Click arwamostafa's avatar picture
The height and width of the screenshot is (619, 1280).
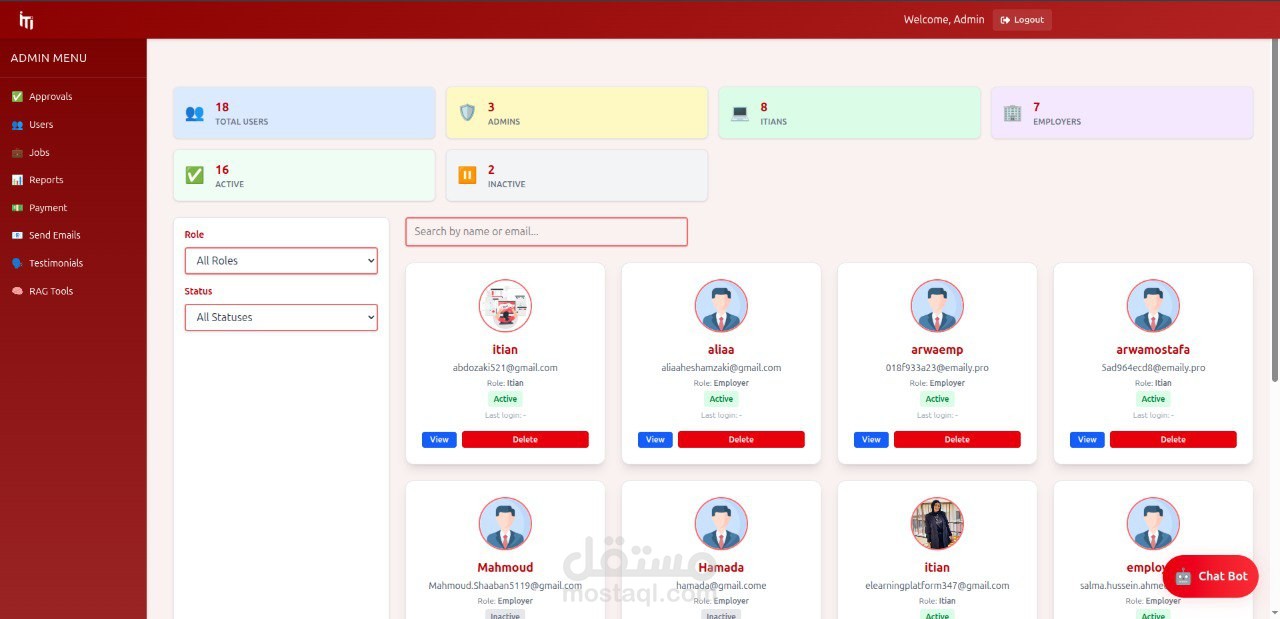[1153, 306]
